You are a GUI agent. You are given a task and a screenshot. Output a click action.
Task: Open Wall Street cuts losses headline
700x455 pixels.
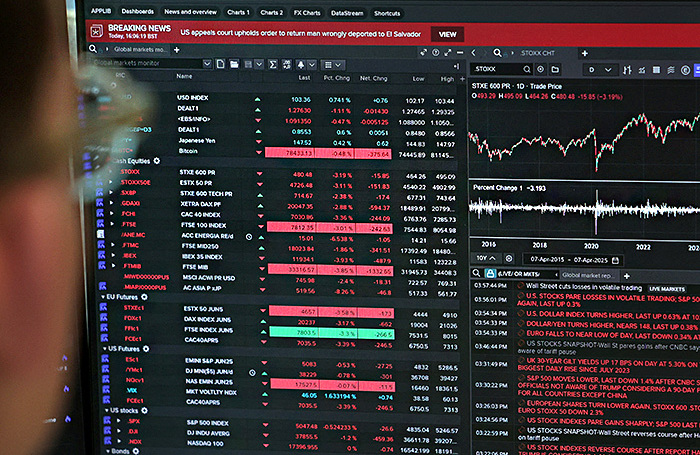click(584, 287)
